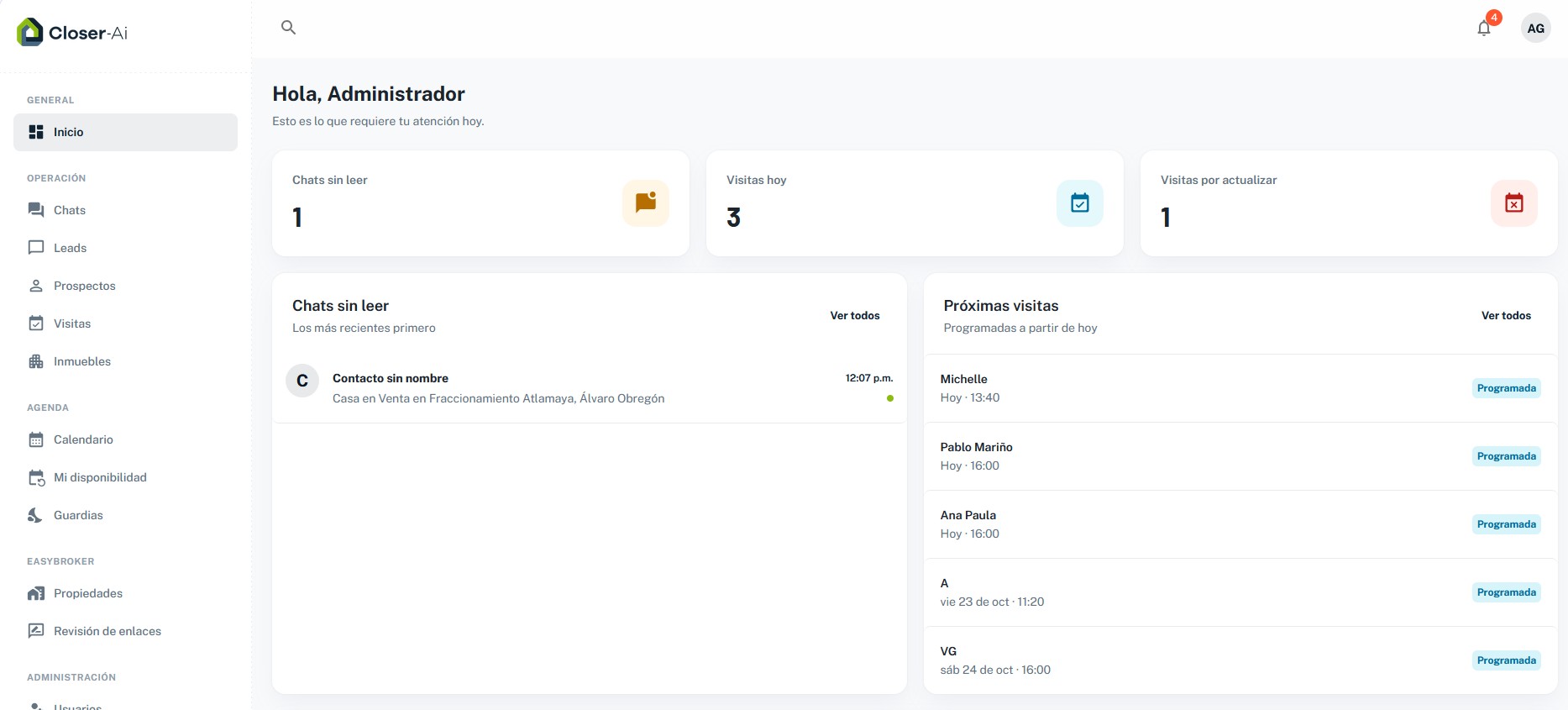Go to Inicio in the sidebar
1568x710 pixels.
[x=125, y=132]
